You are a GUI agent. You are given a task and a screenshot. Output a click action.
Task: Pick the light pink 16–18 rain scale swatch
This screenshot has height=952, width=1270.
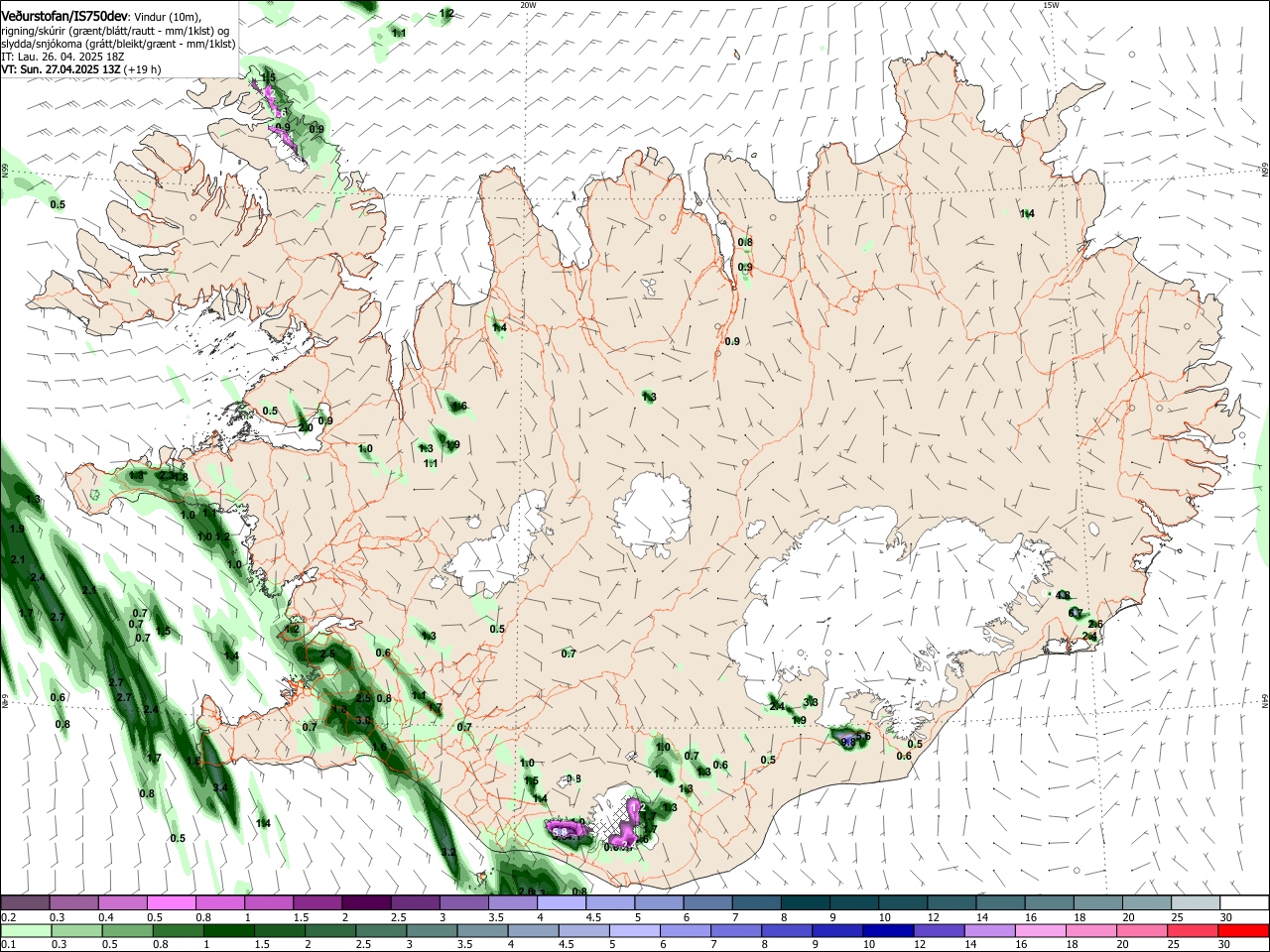(x=1040, y=930)
